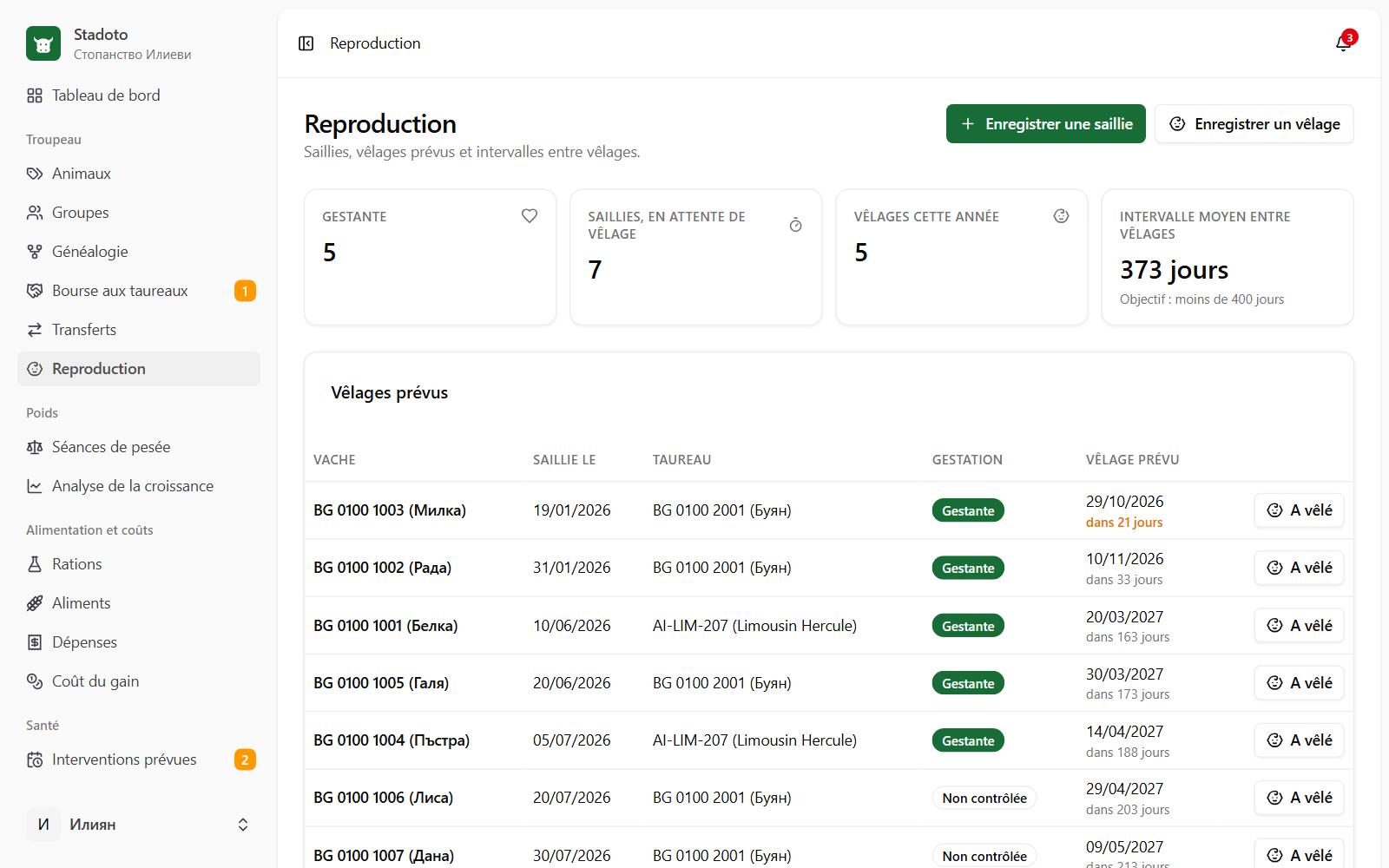Click the date 05/07/2026
This screenshot has height=868, width=1389.
click(571, 740)
